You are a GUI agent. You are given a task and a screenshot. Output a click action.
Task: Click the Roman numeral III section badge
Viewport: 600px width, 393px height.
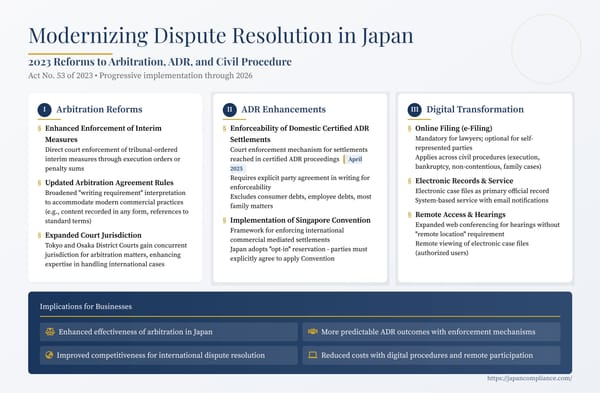tap(414, 110)
